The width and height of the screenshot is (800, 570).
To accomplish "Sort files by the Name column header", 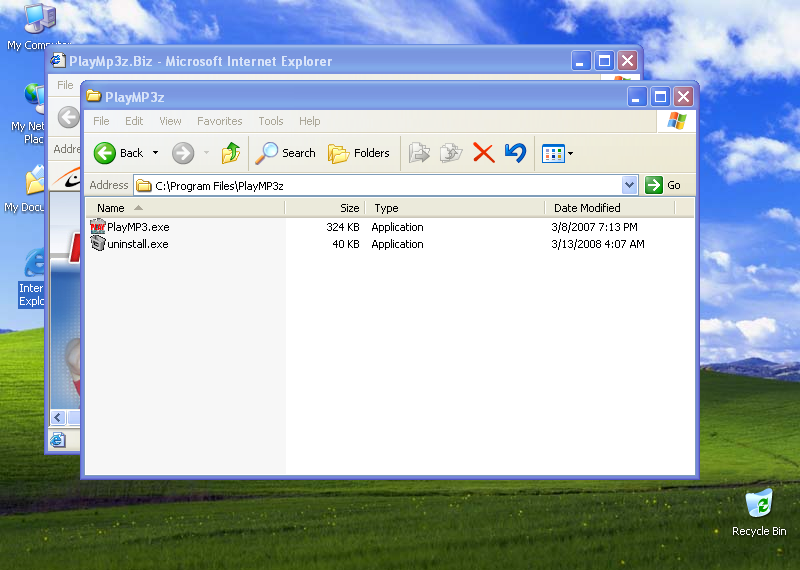I will pyautogui.click(x=185, y=208).
